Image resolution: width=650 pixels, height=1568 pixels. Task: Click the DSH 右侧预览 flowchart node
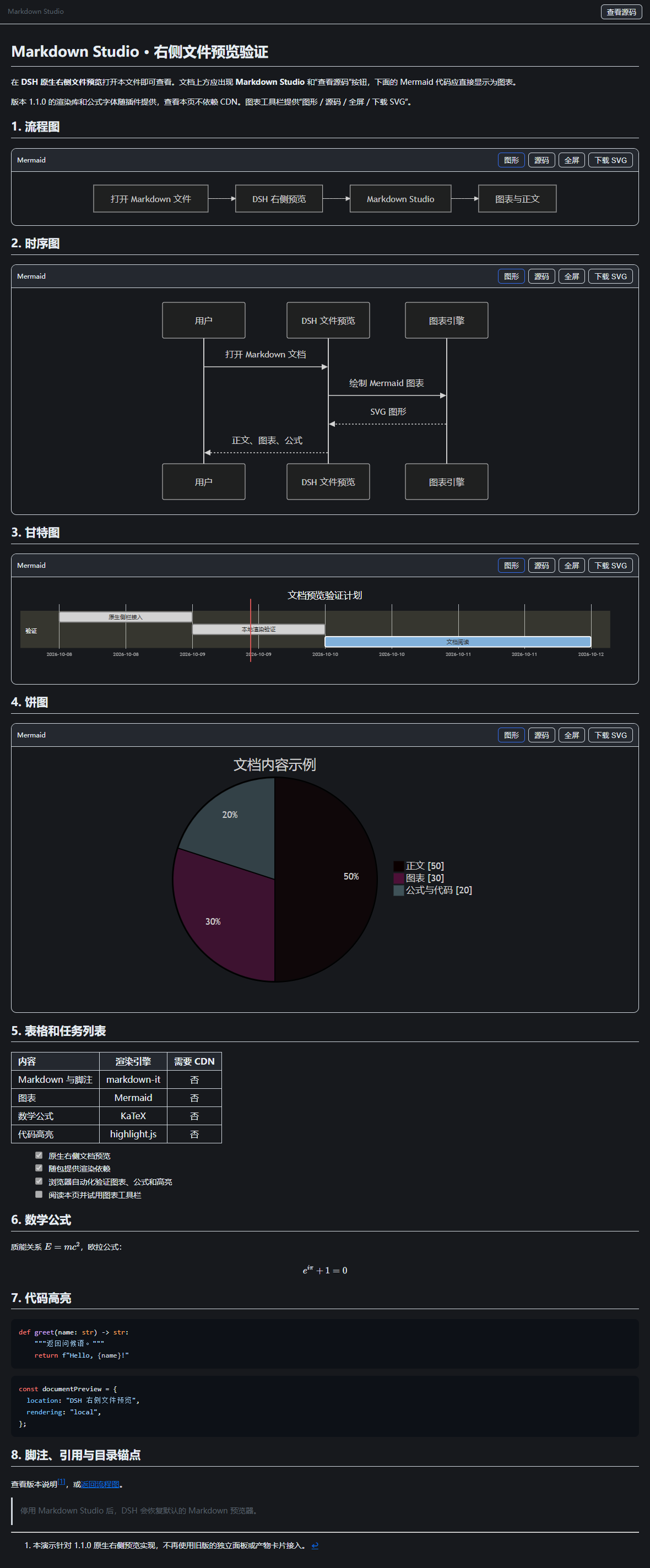(279, 199)
